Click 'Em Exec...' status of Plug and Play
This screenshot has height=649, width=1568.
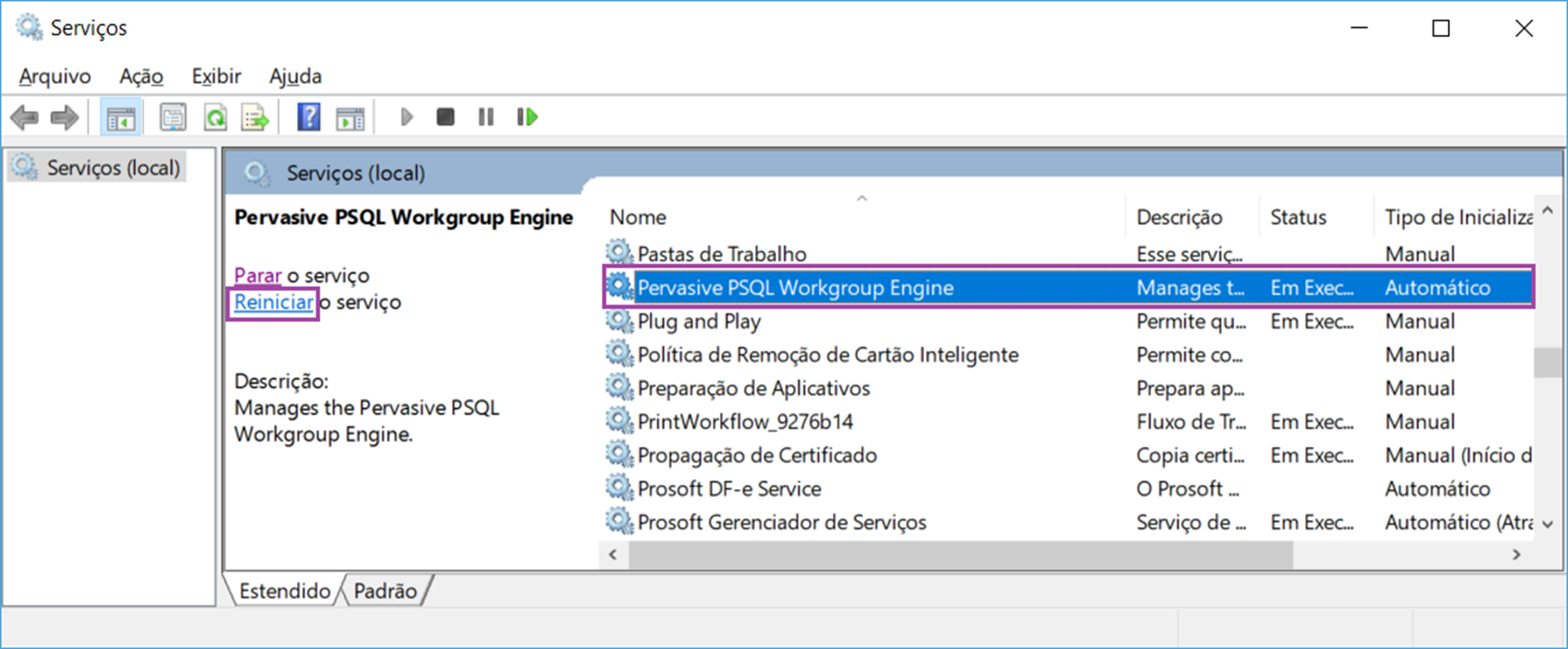pyautogui.click(x=1312, y=321)
